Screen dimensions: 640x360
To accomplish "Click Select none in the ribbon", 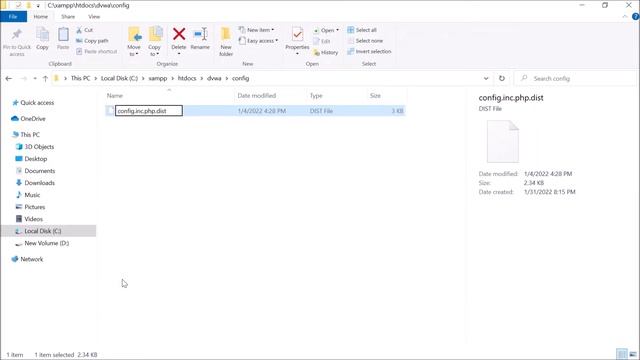I will tap(365, 41).
